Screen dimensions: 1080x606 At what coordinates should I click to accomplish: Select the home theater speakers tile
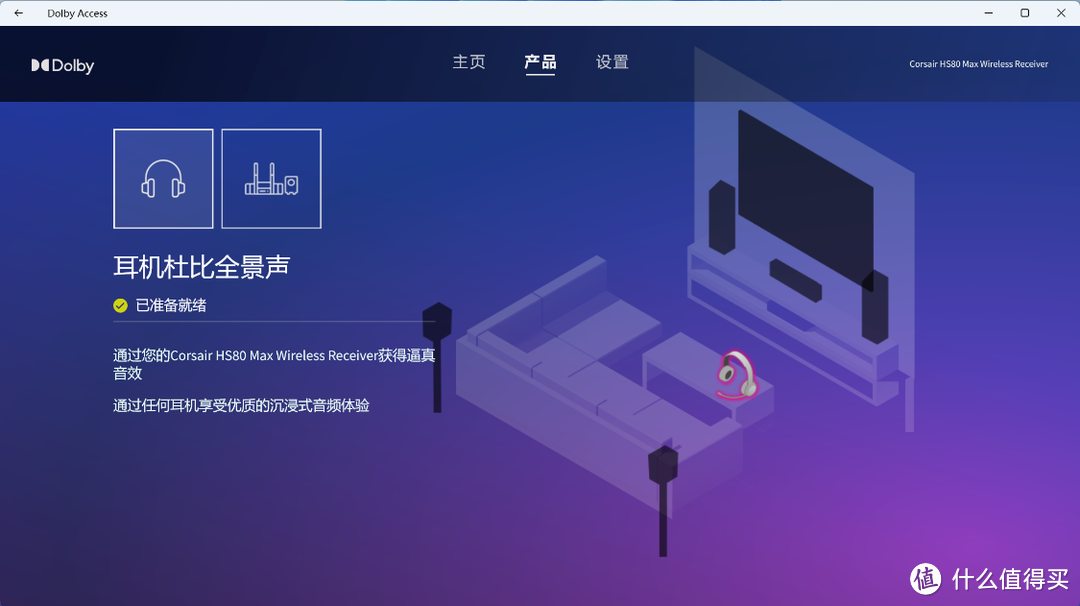click(x=271, y=178)
